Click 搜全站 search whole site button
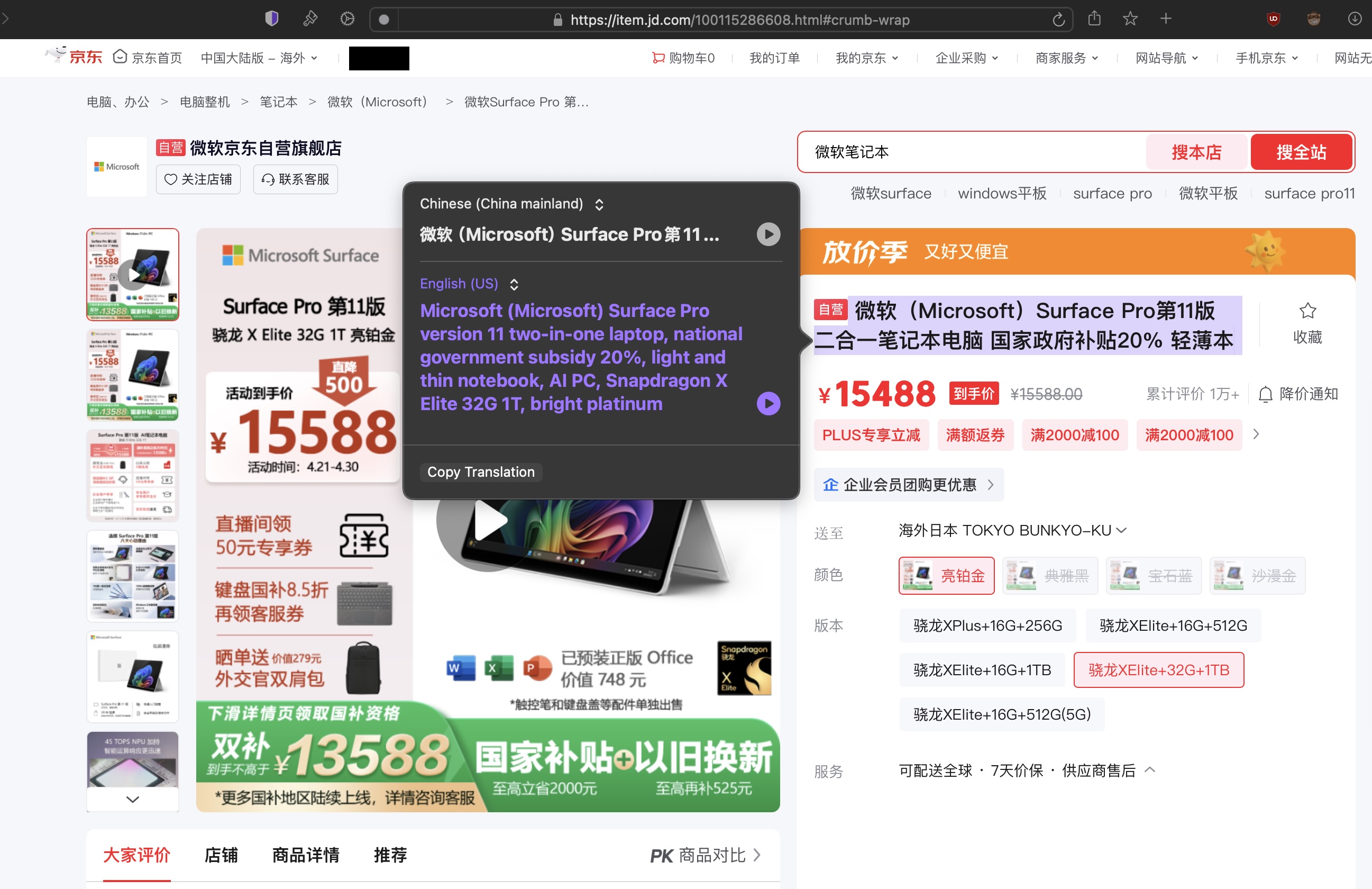Viewport: 1372px width, 889px height. (1301, 152)
